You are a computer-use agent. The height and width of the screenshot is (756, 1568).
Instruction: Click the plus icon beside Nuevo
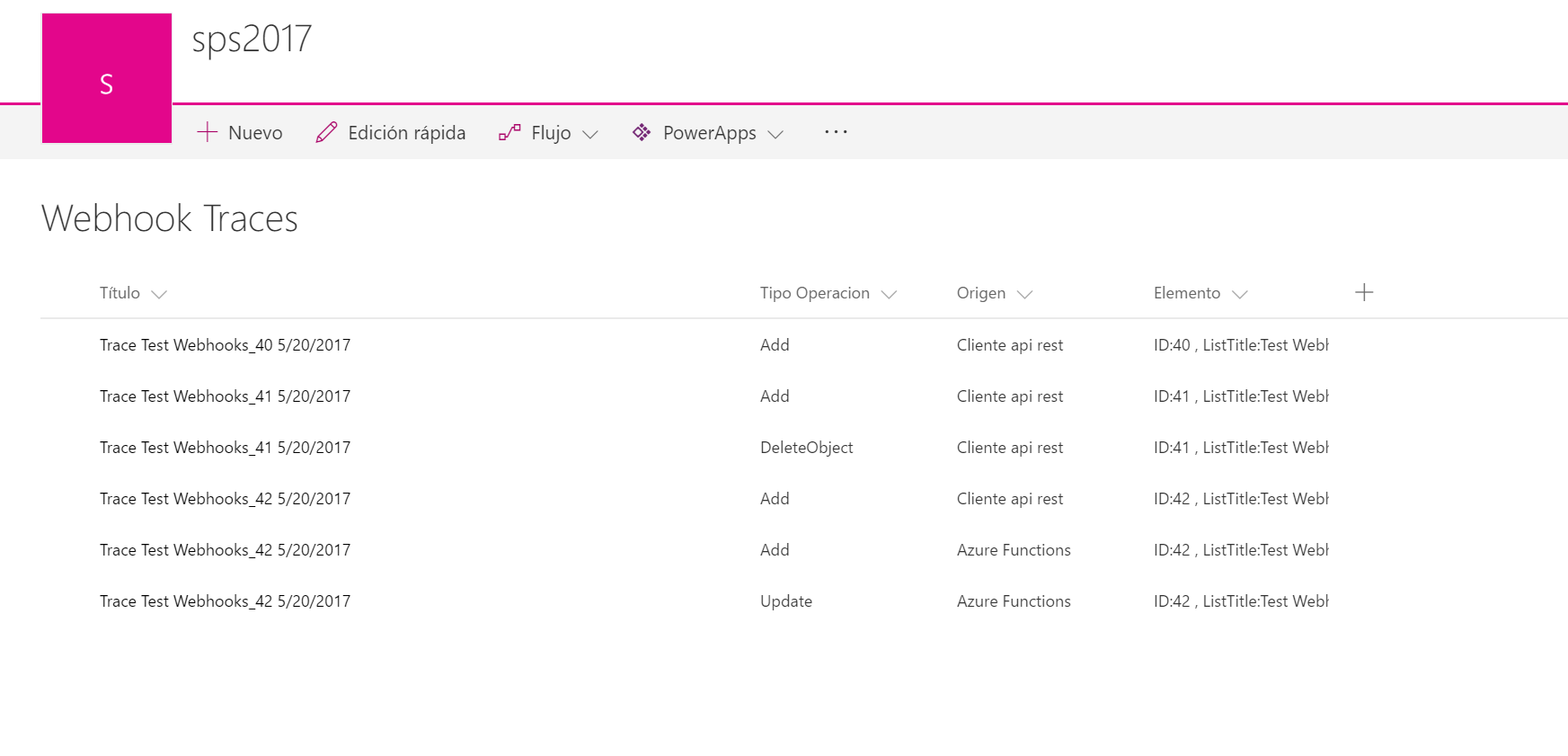(x=208, y=132)
